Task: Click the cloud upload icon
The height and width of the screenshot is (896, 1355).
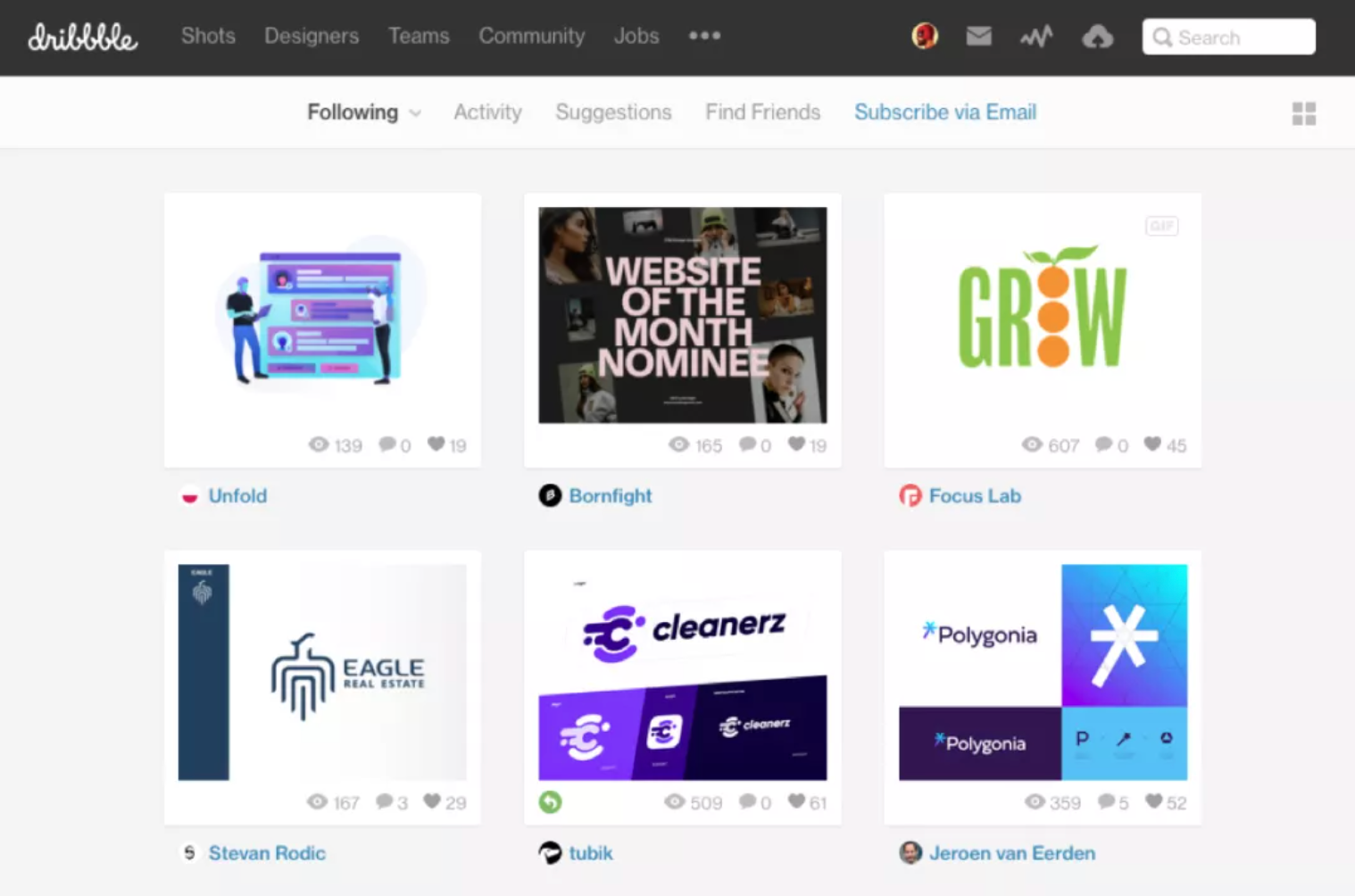Action: point(1098,37)
